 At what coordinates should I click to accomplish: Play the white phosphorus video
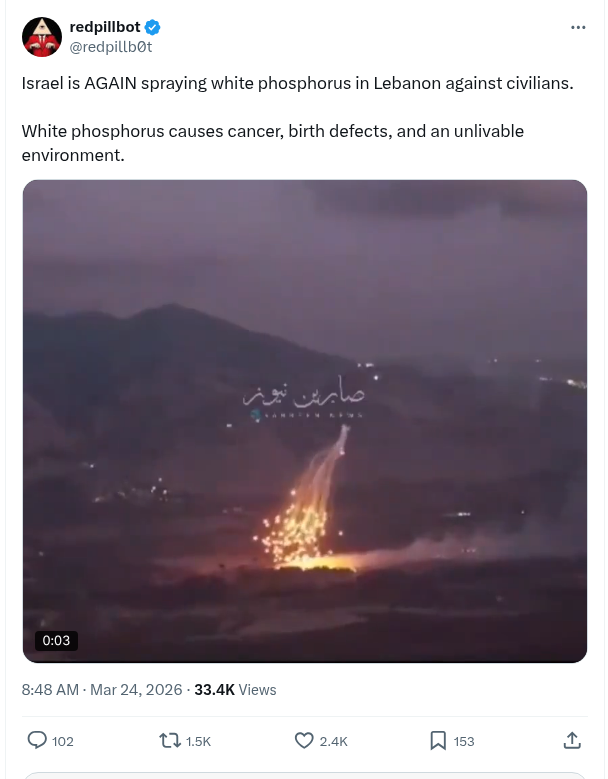click(305, 421)
